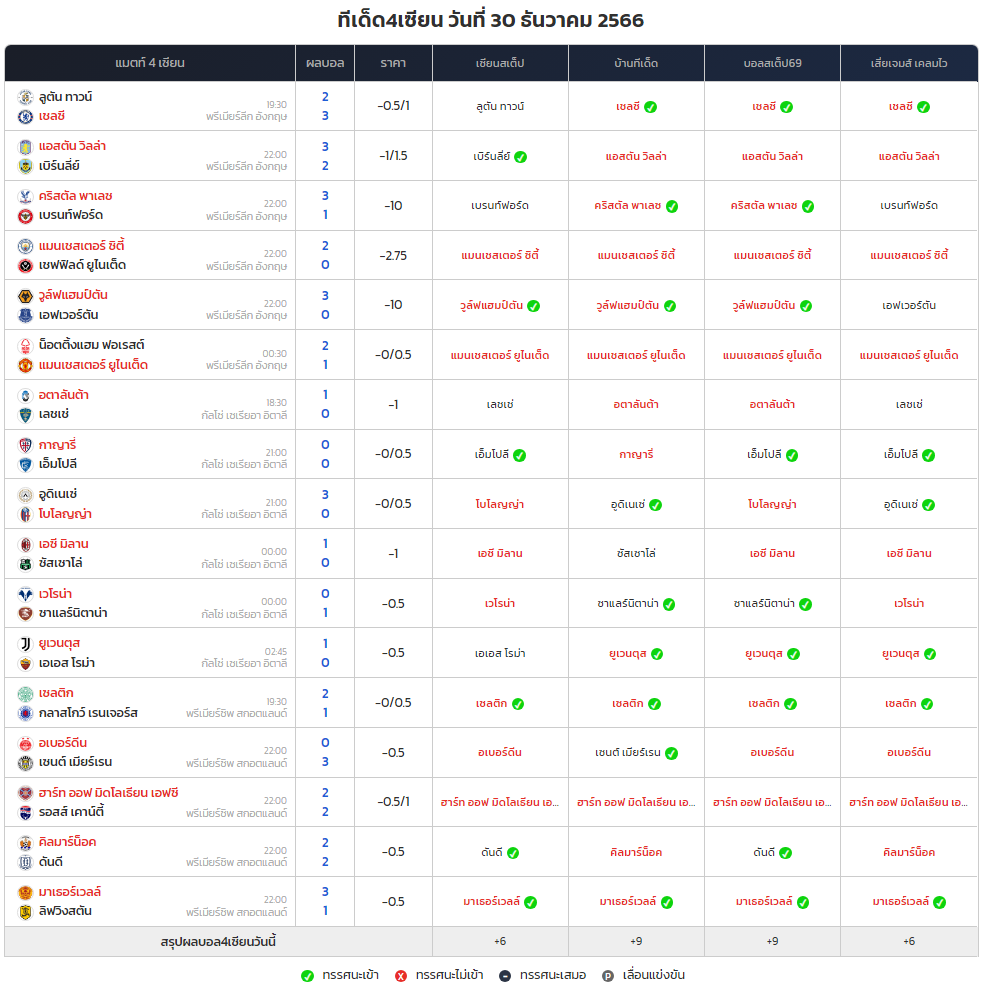Click the green check legend icon for ทรรศนะเข้า
The width and height of the screenshot is (985, 988).
(308, 975)
